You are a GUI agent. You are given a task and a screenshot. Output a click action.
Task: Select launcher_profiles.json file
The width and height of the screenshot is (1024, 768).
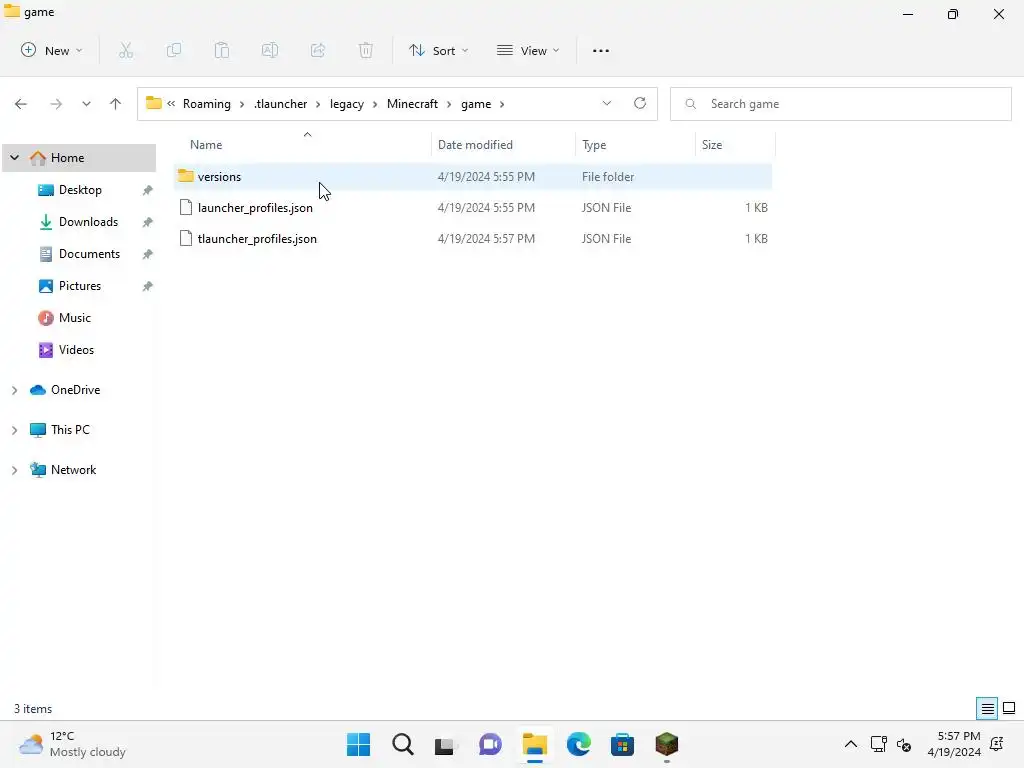(x=473, y=208)
